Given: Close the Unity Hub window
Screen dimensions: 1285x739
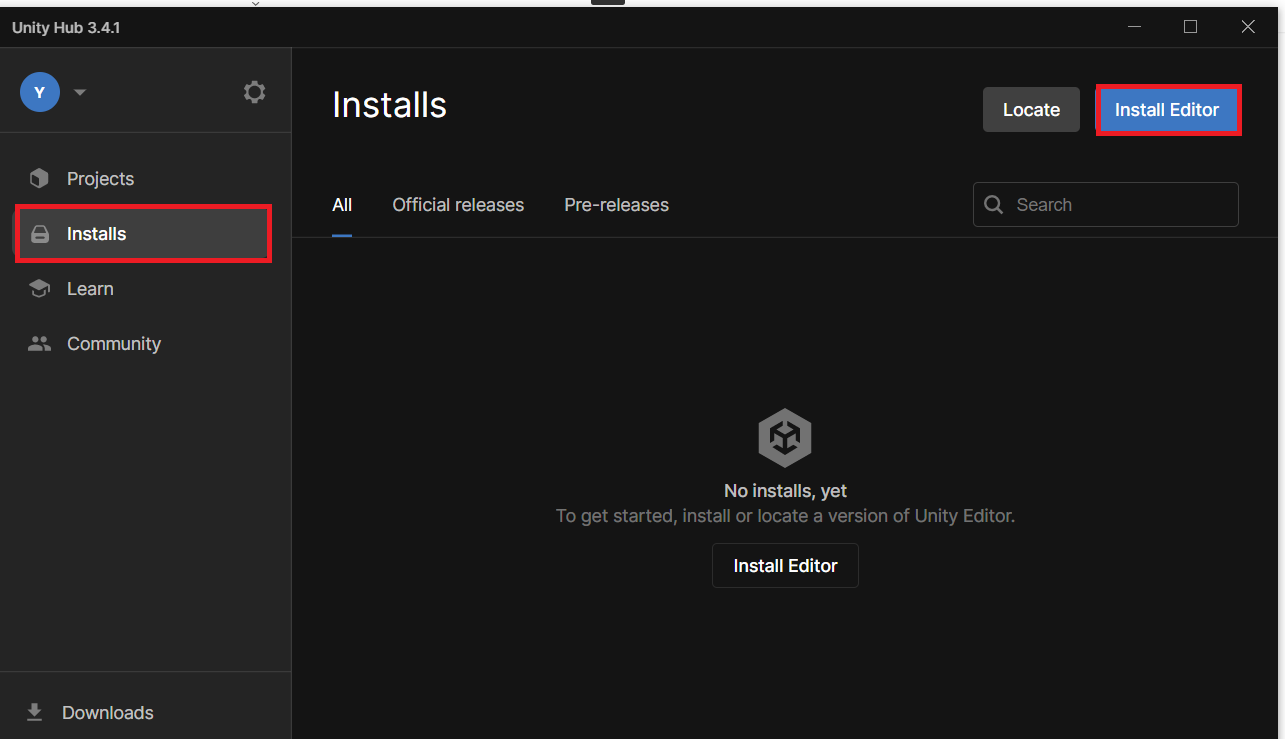Looking at the screenshot, I should [x=1248, y=27].
